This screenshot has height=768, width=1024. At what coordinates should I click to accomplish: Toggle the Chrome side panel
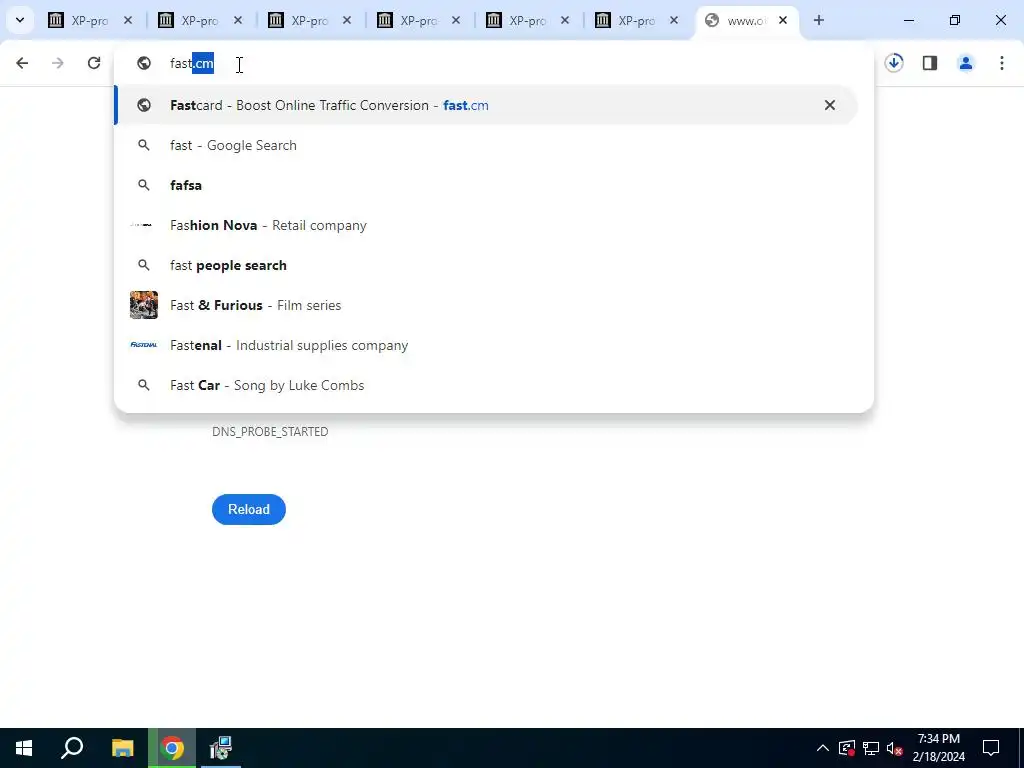click(x=930, y=63)
